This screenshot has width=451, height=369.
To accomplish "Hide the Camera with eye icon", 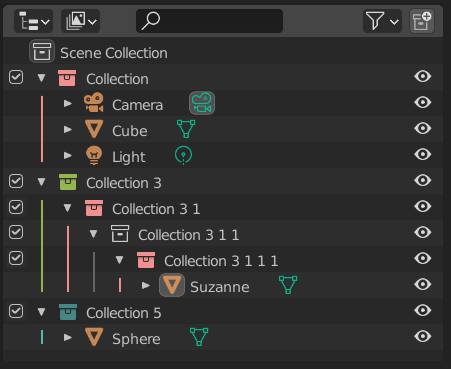I will [x=423, y=102].
